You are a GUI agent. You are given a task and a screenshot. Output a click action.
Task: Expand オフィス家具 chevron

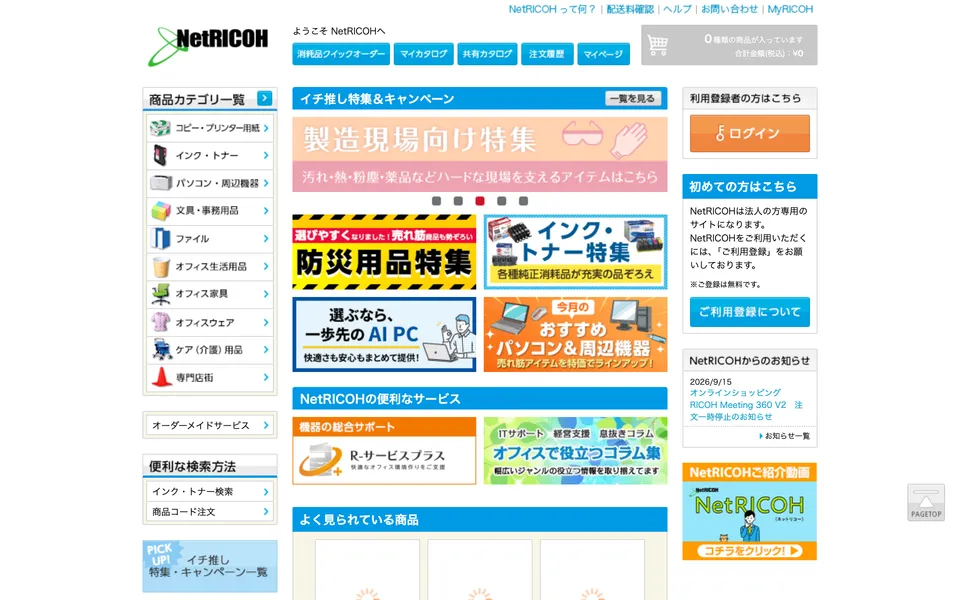pos(266,294)
